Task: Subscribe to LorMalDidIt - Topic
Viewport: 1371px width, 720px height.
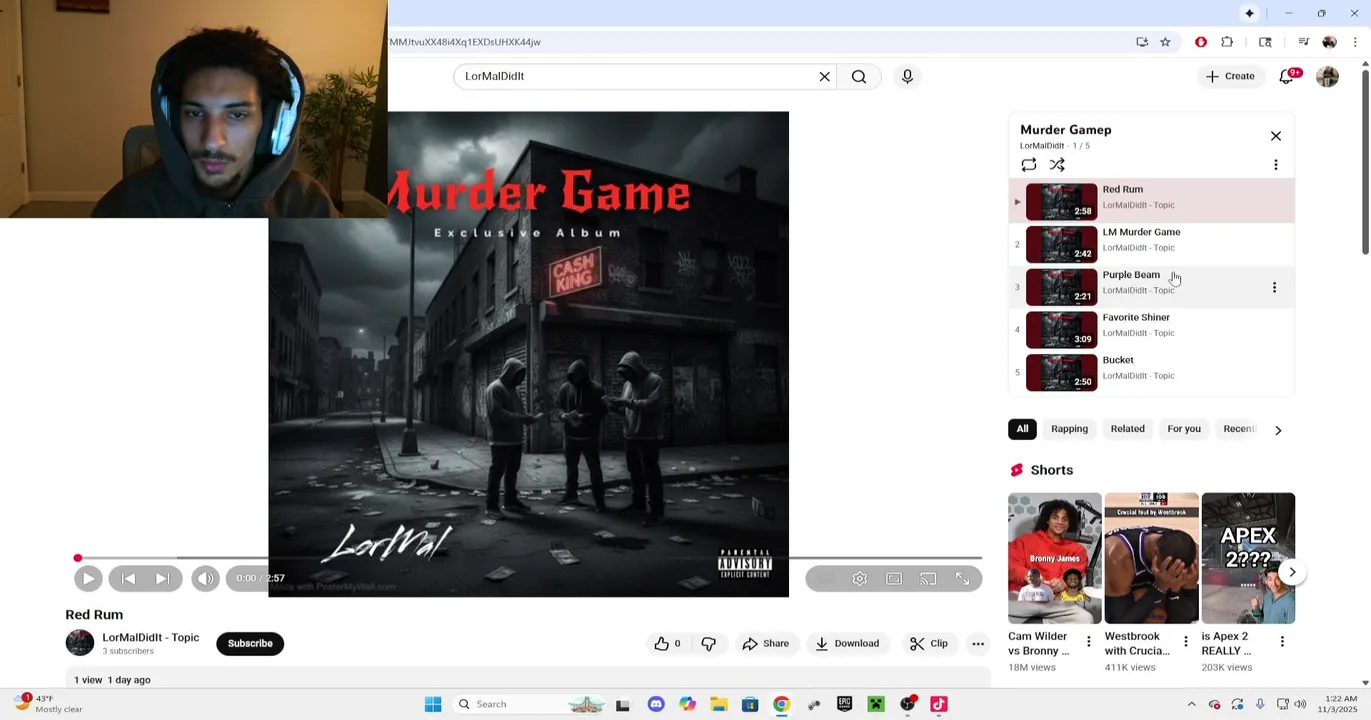Action: (x=250, y=643)
